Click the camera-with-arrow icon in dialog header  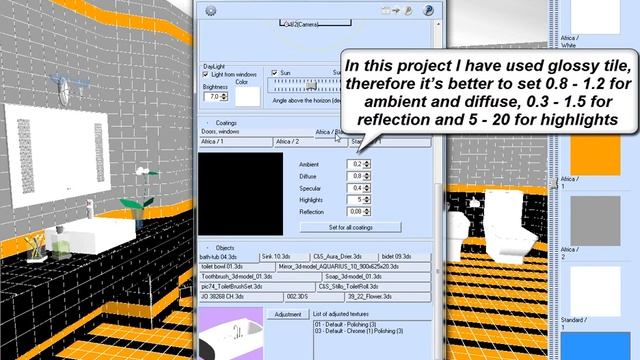(390, 11)
